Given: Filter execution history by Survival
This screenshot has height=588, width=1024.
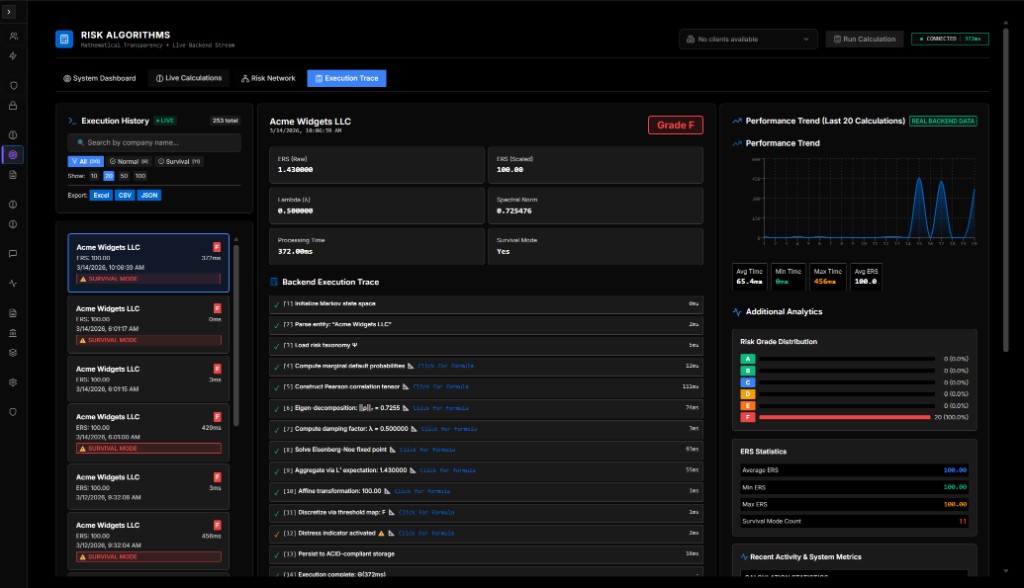Looking at the screenshot, I should [180, 160].
